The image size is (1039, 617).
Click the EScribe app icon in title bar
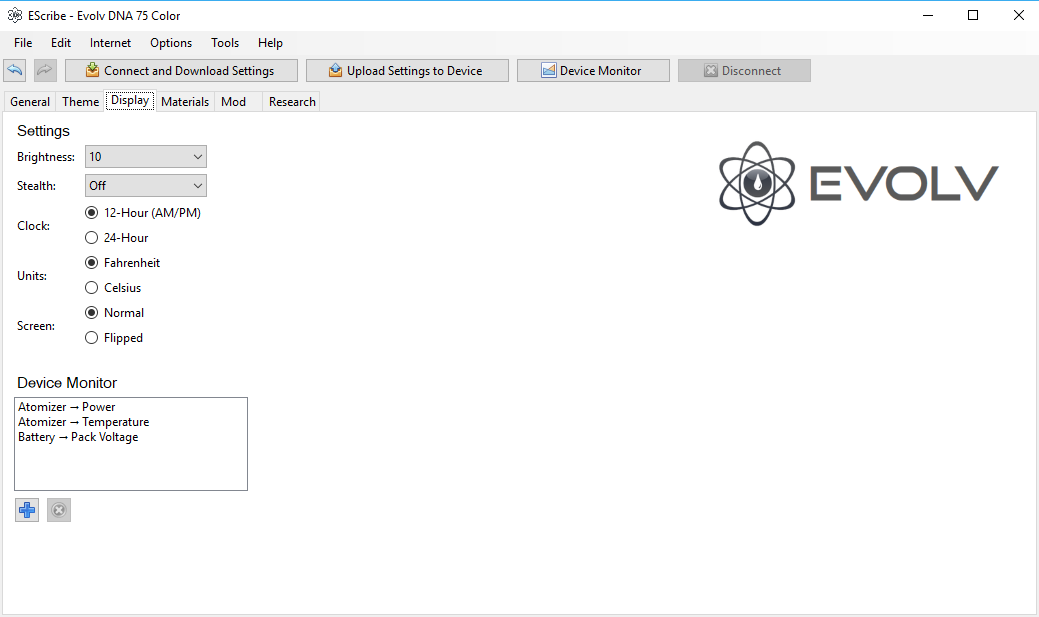tap(15, 16)
